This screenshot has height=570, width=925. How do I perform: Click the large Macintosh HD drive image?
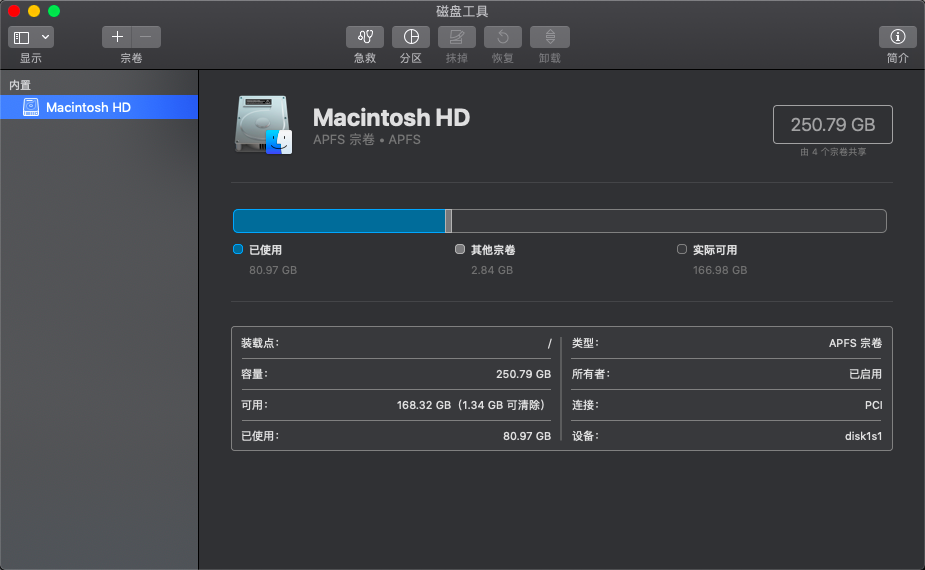[263, 125]
